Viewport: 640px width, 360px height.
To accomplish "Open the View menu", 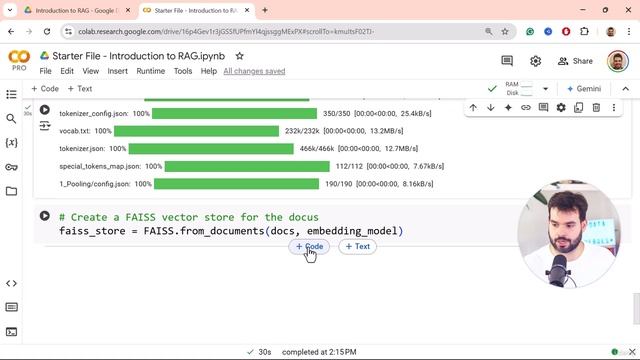I will pyautogui.click(x=91, y=71).
